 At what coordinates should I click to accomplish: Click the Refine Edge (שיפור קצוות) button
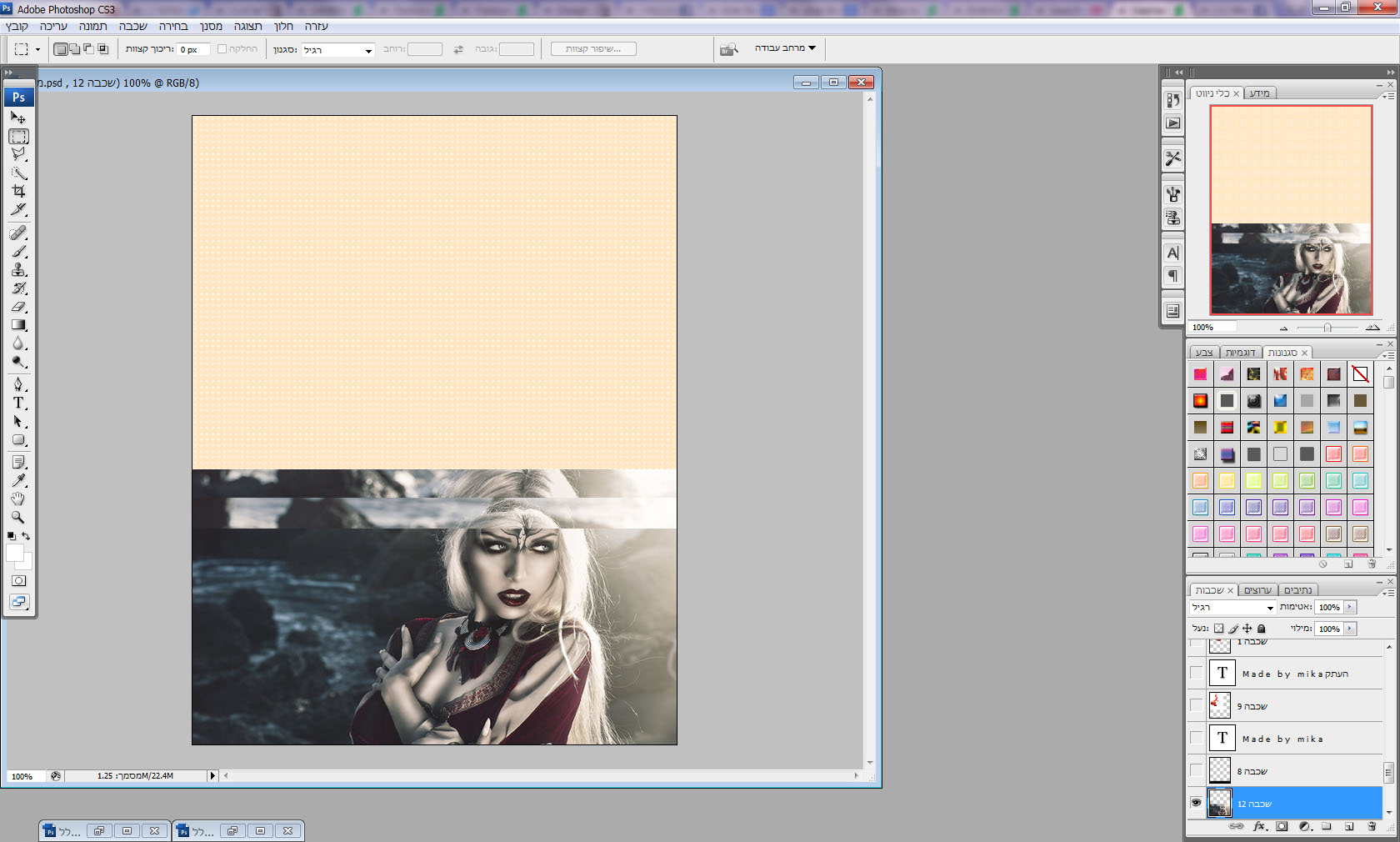point(593,49)
